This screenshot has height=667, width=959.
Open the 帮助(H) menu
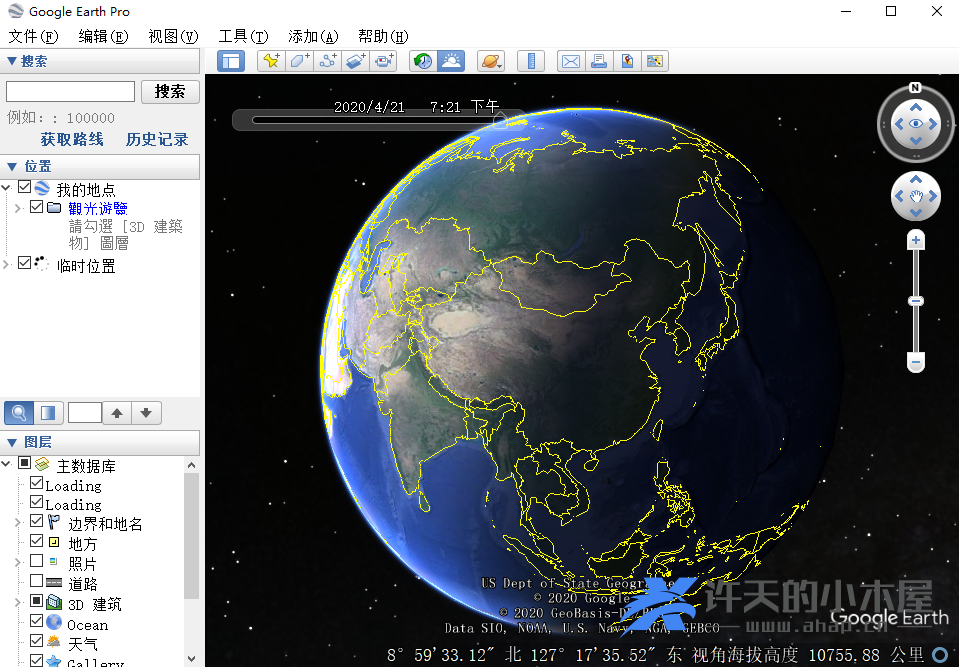(383, 37)
